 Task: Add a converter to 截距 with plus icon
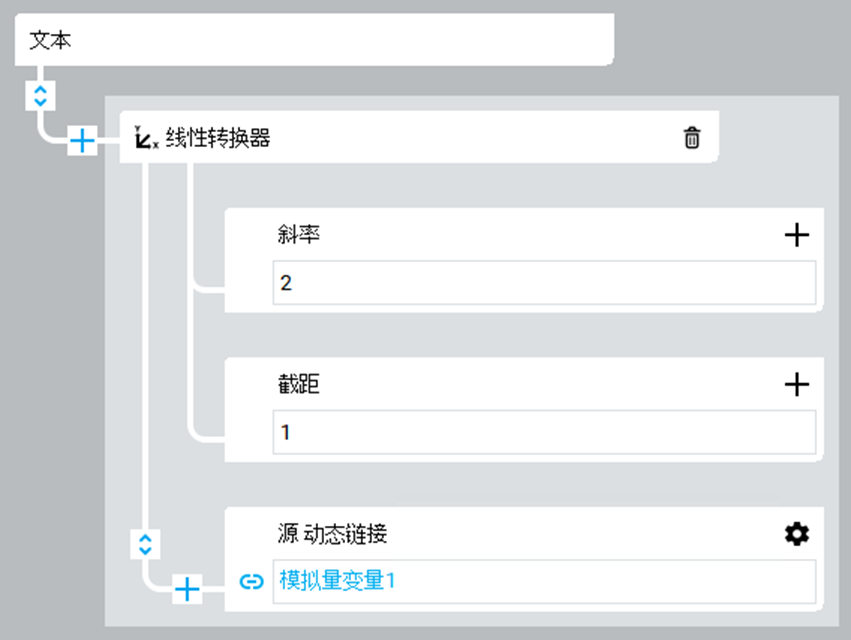pos(796,384)
